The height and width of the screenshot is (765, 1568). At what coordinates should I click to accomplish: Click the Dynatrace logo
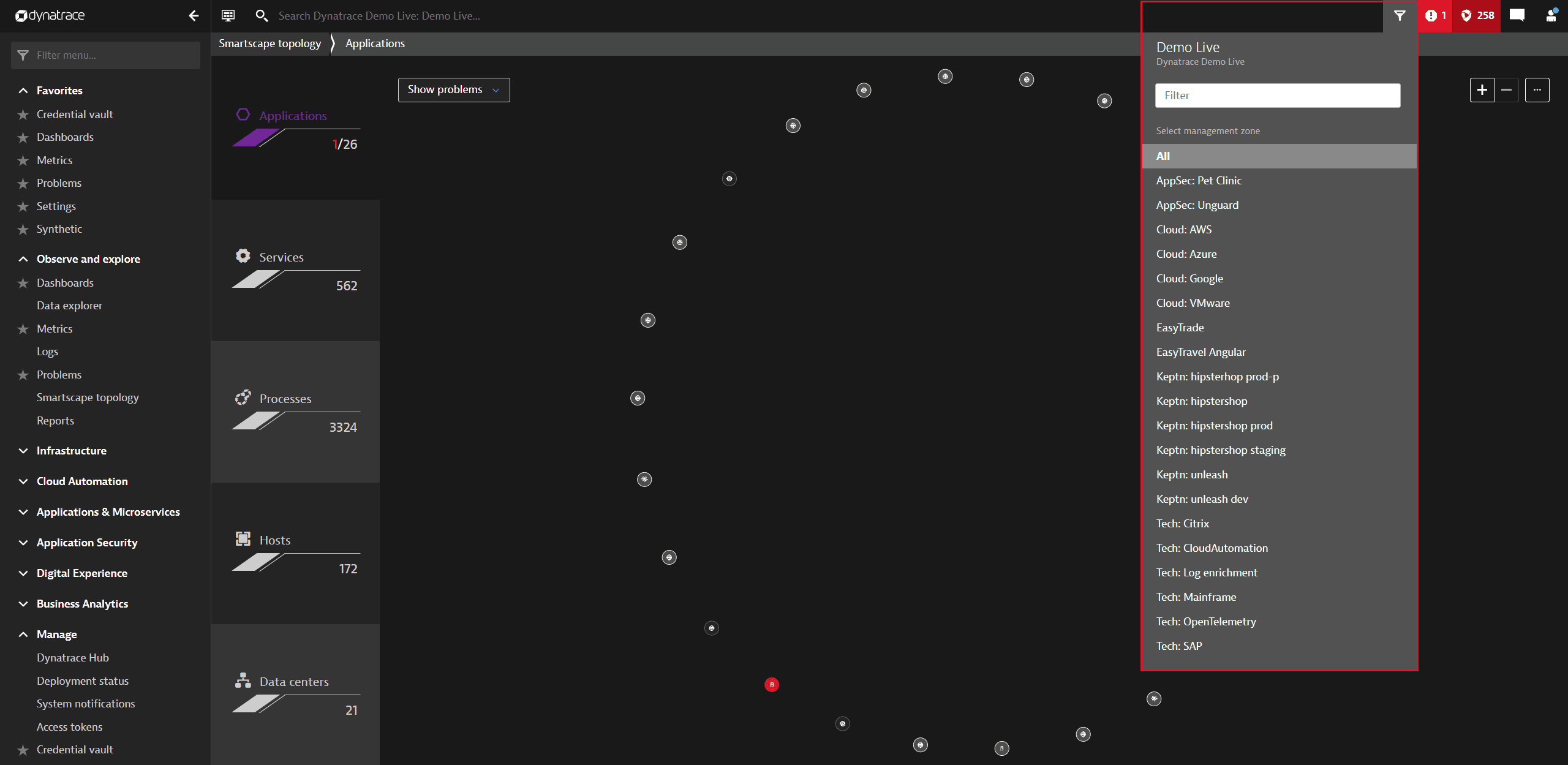point(50,16)
